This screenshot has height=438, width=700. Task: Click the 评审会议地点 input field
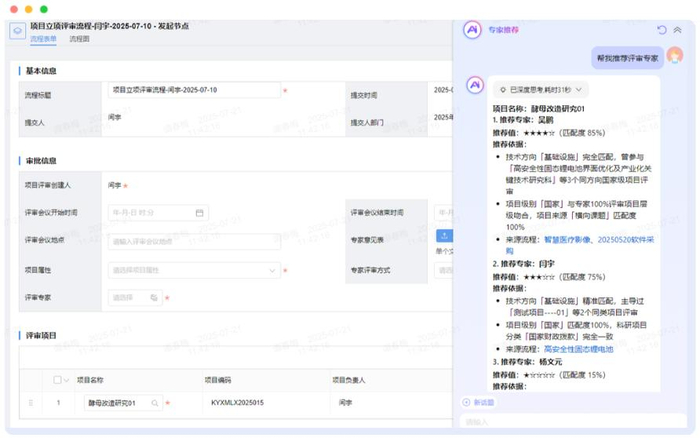pyautogui.click(x=194, y=242)
